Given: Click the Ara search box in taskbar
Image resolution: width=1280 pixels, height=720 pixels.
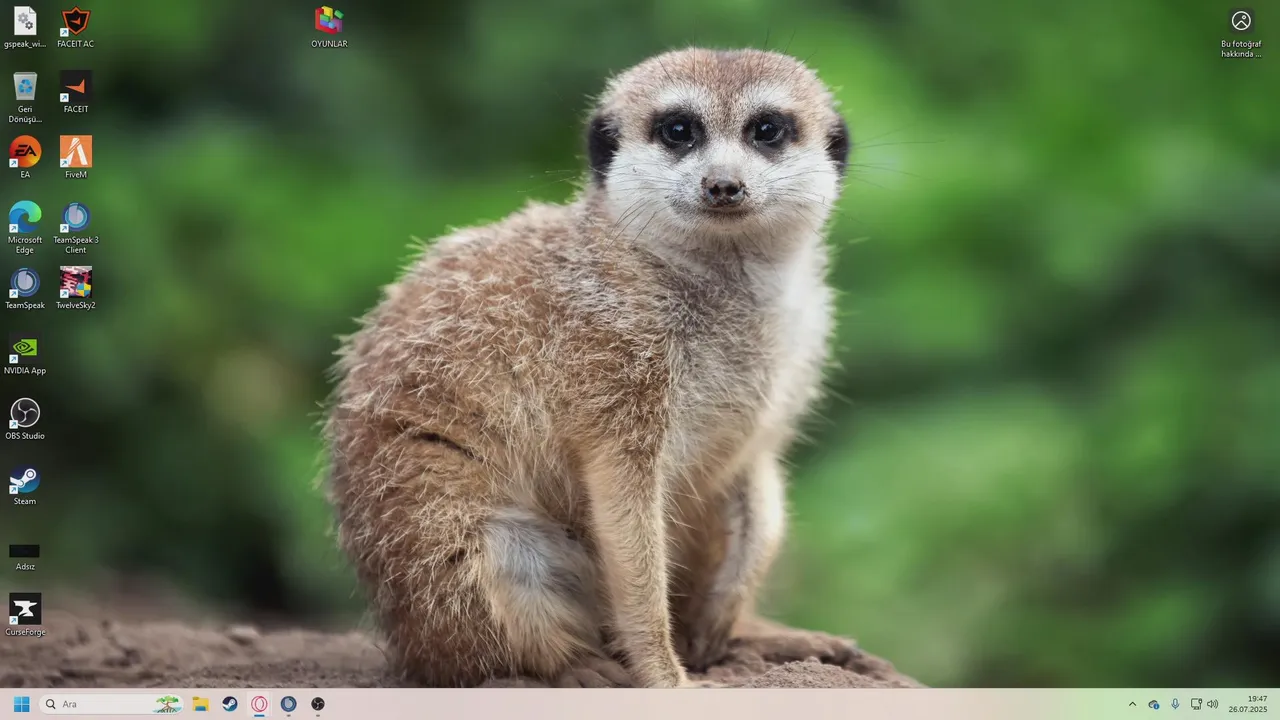Looking at the screenshot, I should pos(111,704).
